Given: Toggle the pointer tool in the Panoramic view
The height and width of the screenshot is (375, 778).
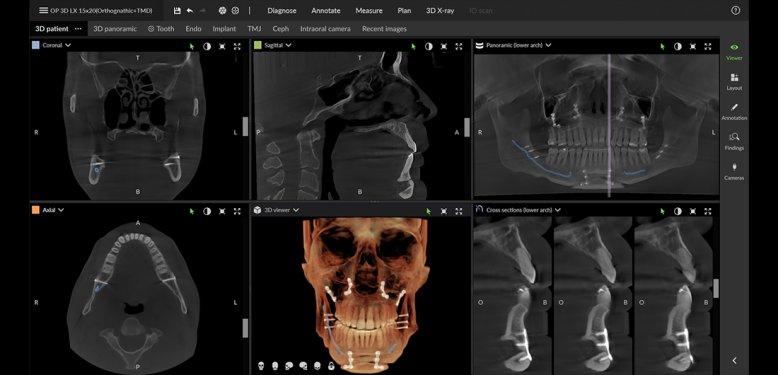Looking at the screenshot, I should (x=662, y=46).
